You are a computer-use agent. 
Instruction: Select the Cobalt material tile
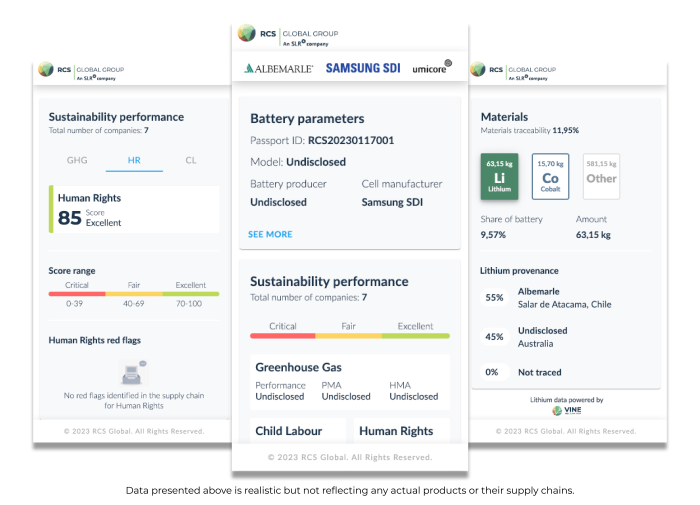click(x=550, y=176)
